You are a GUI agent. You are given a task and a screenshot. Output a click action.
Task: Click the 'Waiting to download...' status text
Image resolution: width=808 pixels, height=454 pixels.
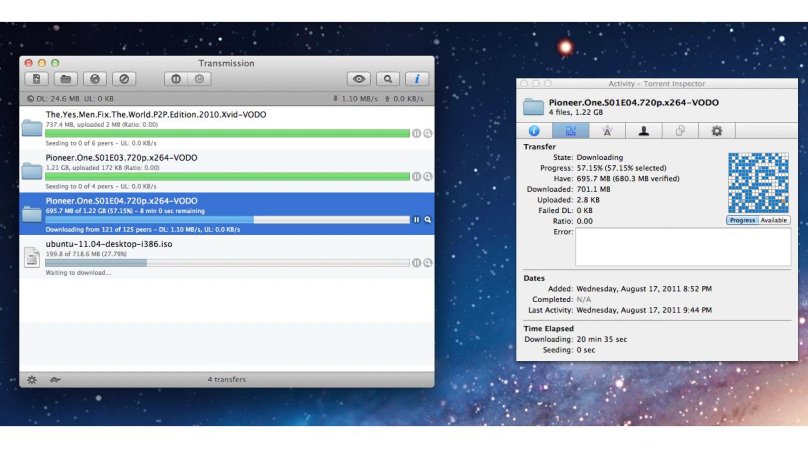tap(78, 273)
